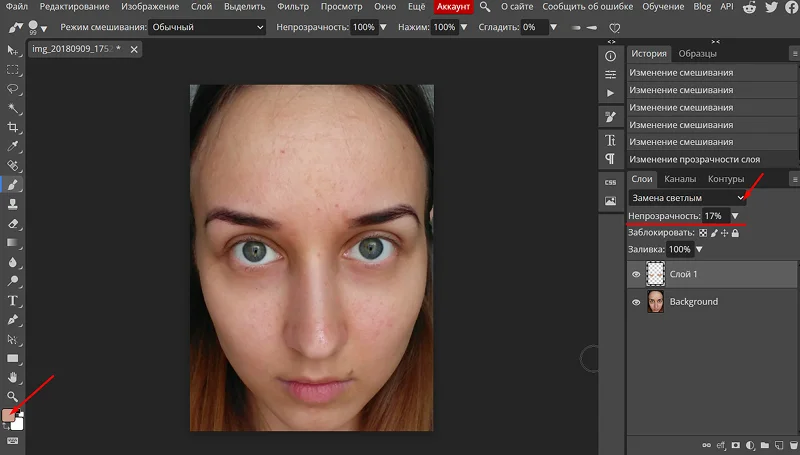Expand the Сгладить 0% arrow
The image size is (800, 455).
click(553, 27)
